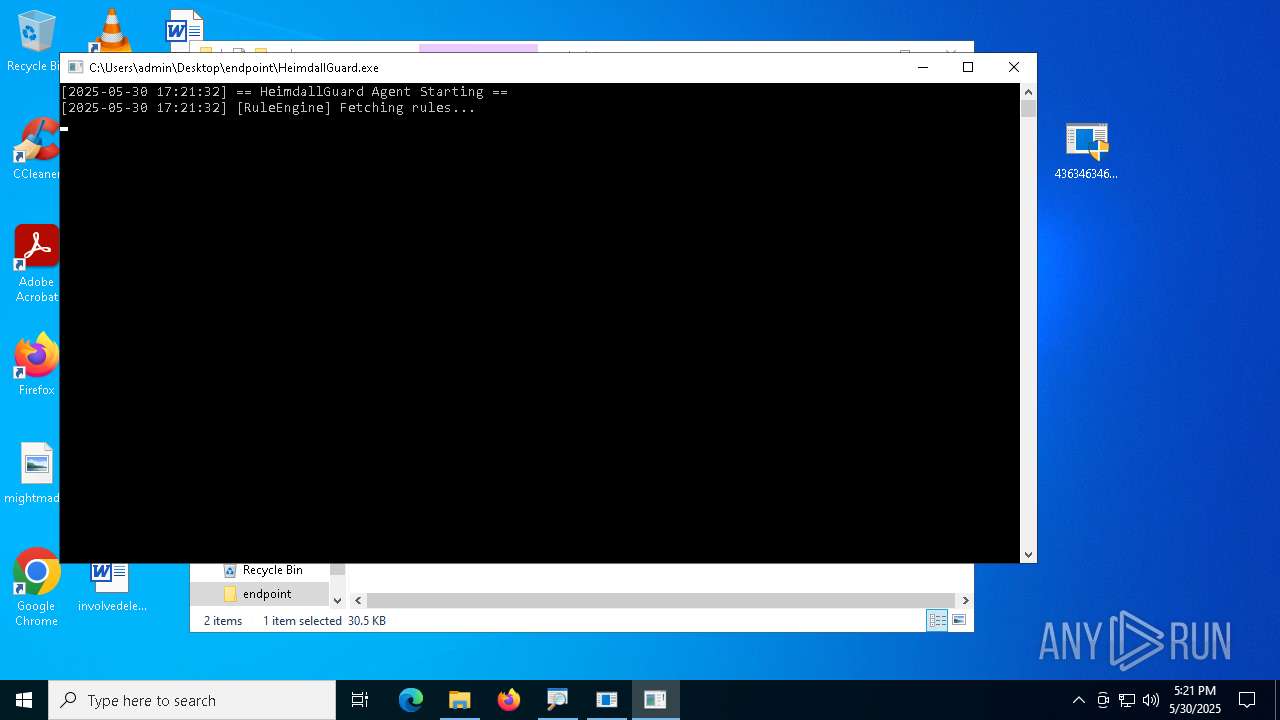Open Adobe Acrobat desktop shortcut
This screenshot has width=1280, height=720.
(37, 263)
